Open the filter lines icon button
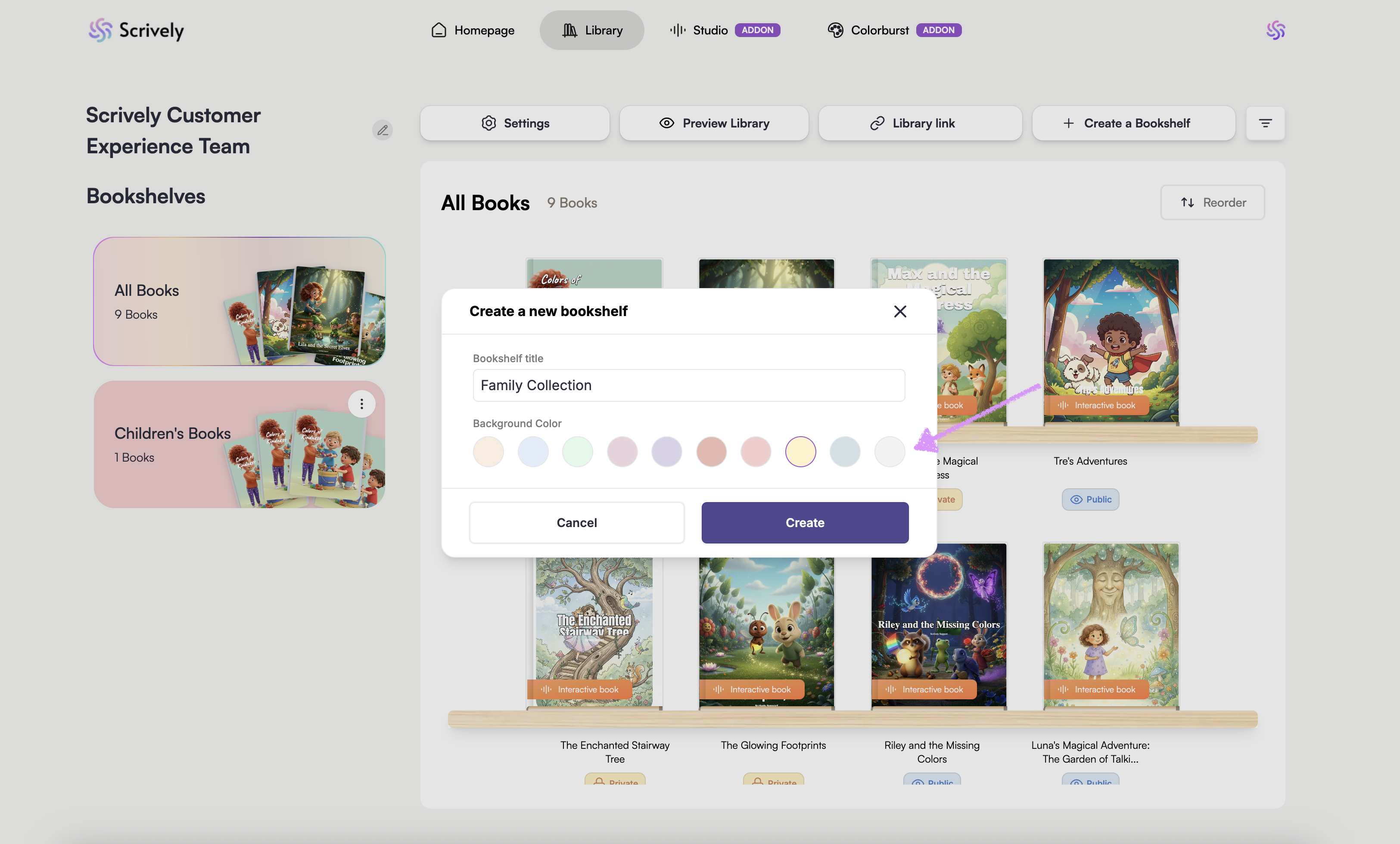1400x844 pixels. click(1265, 123)
